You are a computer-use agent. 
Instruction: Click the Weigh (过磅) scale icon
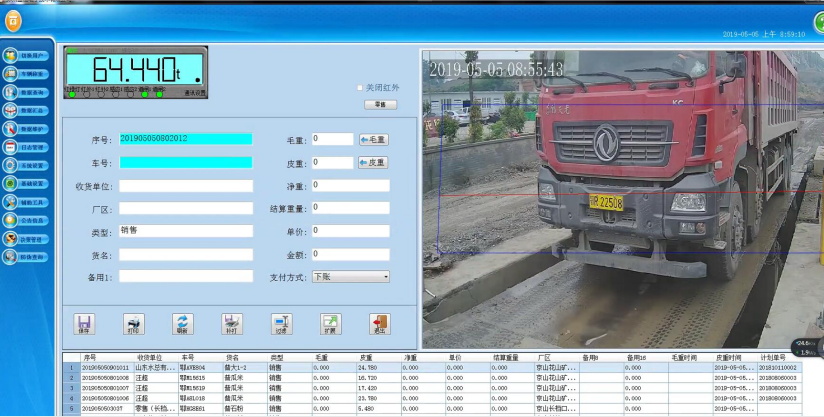click(281, 323)
